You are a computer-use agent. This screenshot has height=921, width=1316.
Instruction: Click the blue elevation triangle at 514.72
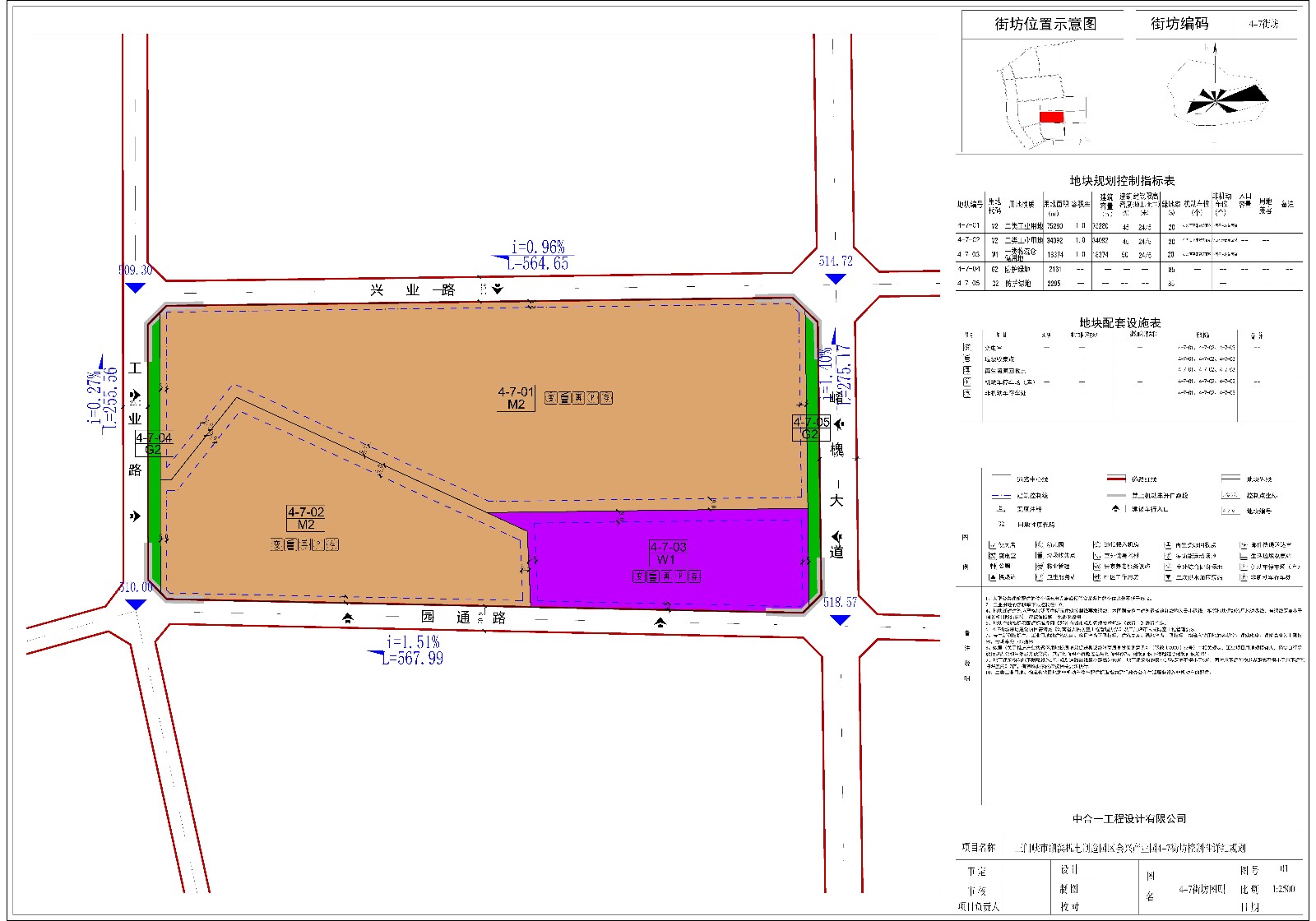tap(836, 279)
